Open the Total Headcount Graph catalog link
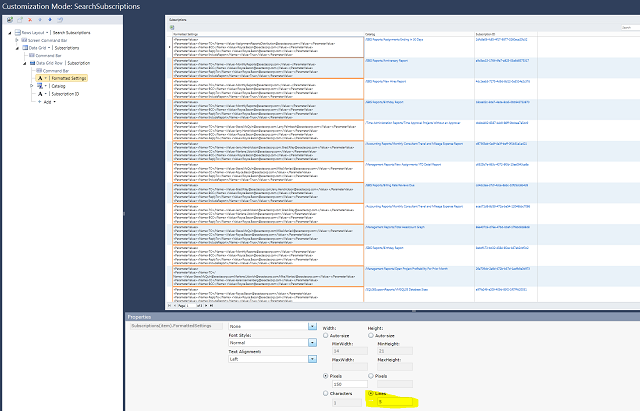The width and height of the screenshot is (640, 411). click(395, 227)
